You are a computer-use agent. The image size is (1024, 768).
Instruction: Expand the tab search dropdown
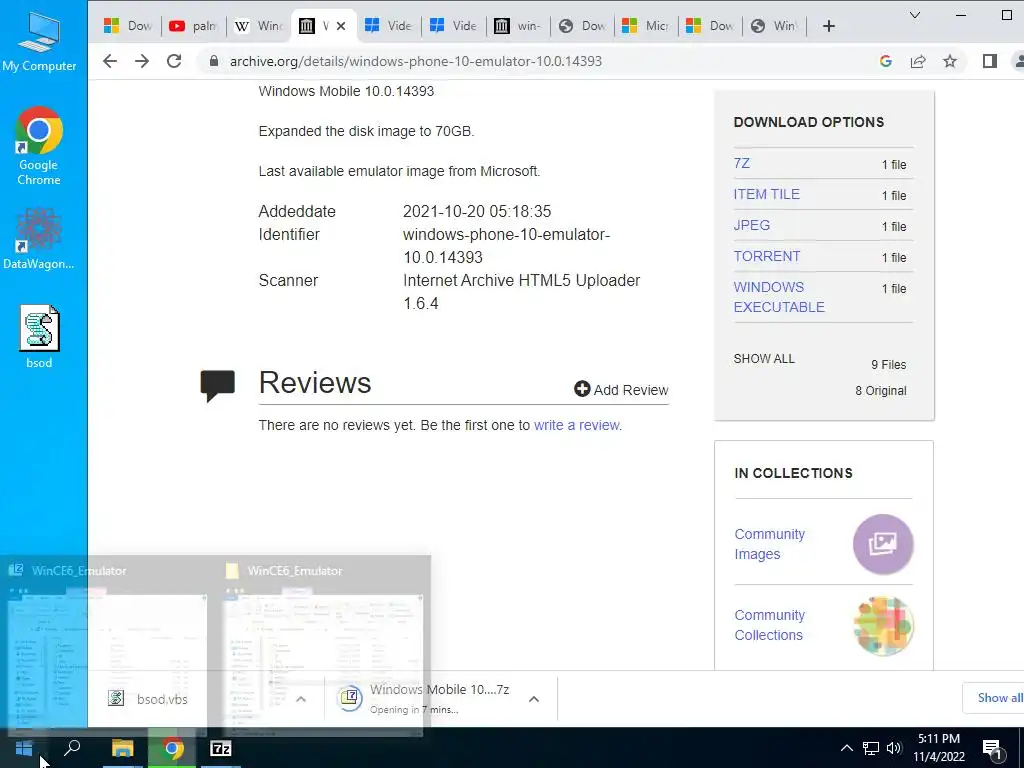915,15
